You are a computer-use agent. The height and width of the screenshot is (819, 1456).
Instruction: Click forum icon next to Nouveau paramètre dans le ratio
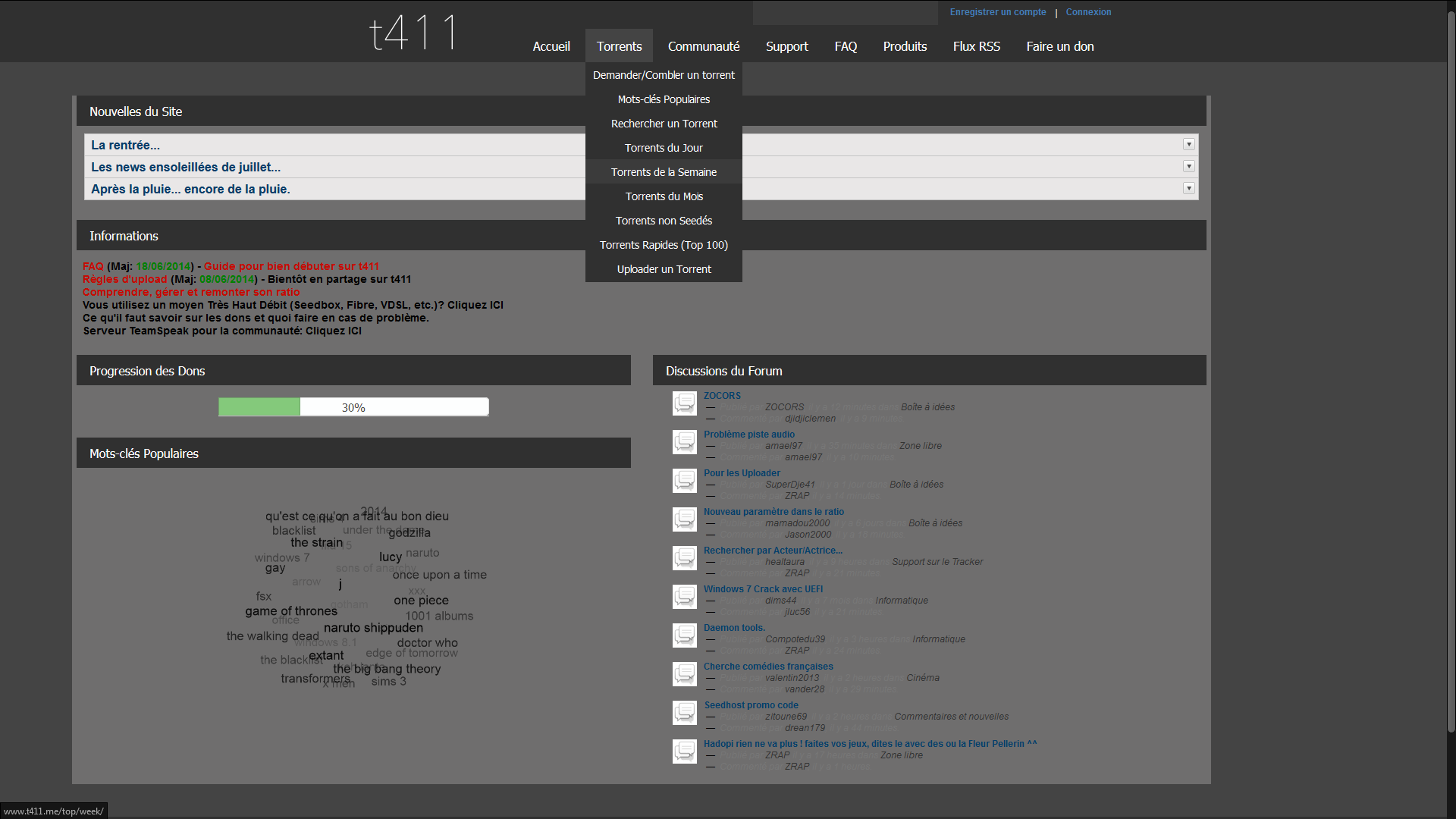coord(684,519)
